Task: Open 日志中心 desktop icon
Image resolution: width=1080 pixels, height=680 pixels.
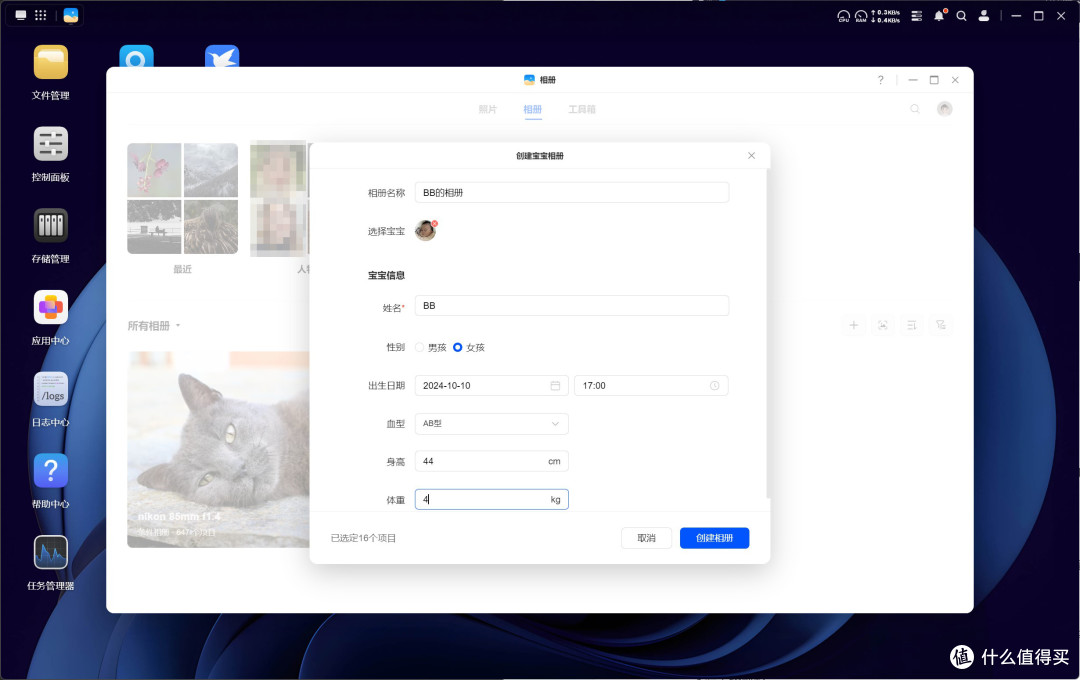Action: (x=50, y=389)
